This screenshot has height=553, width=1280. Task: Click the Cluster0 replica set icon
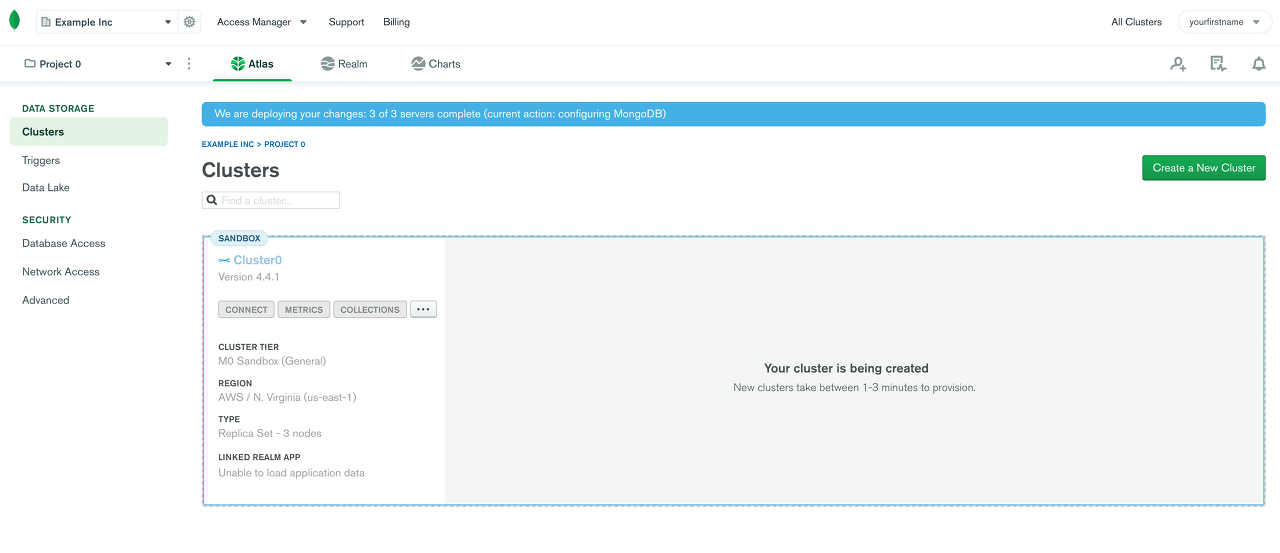pyautogui.click(x=224, y=260)
